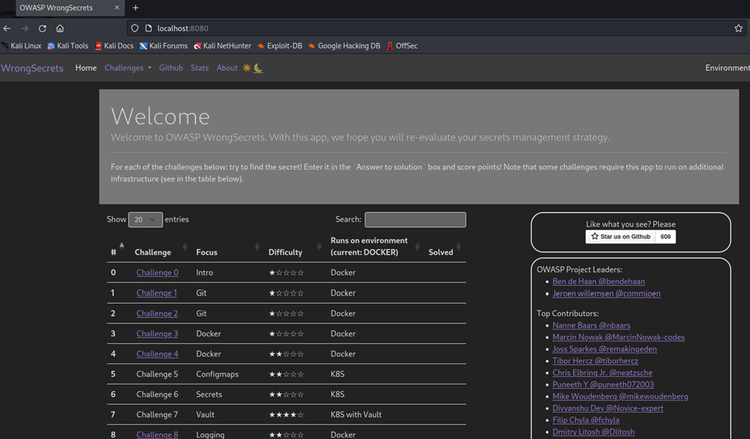The image size is (750, 439).
Task: Click 'K8S with Vault' environment cell
Action: click(x=356, y=415)
